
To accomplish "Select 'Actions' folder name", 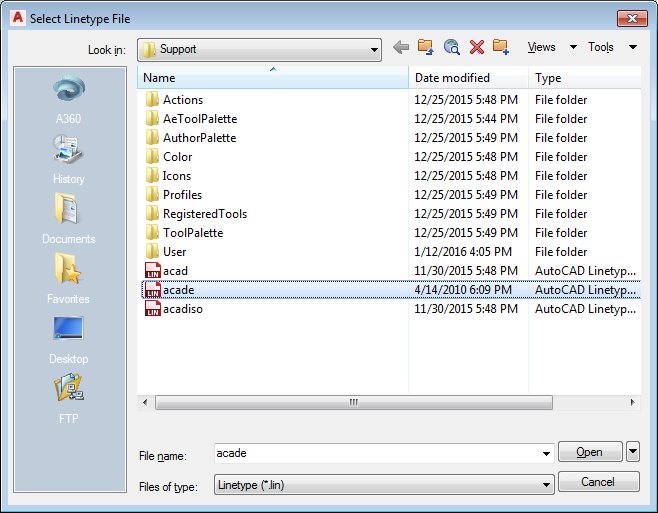I will (183, 99).
